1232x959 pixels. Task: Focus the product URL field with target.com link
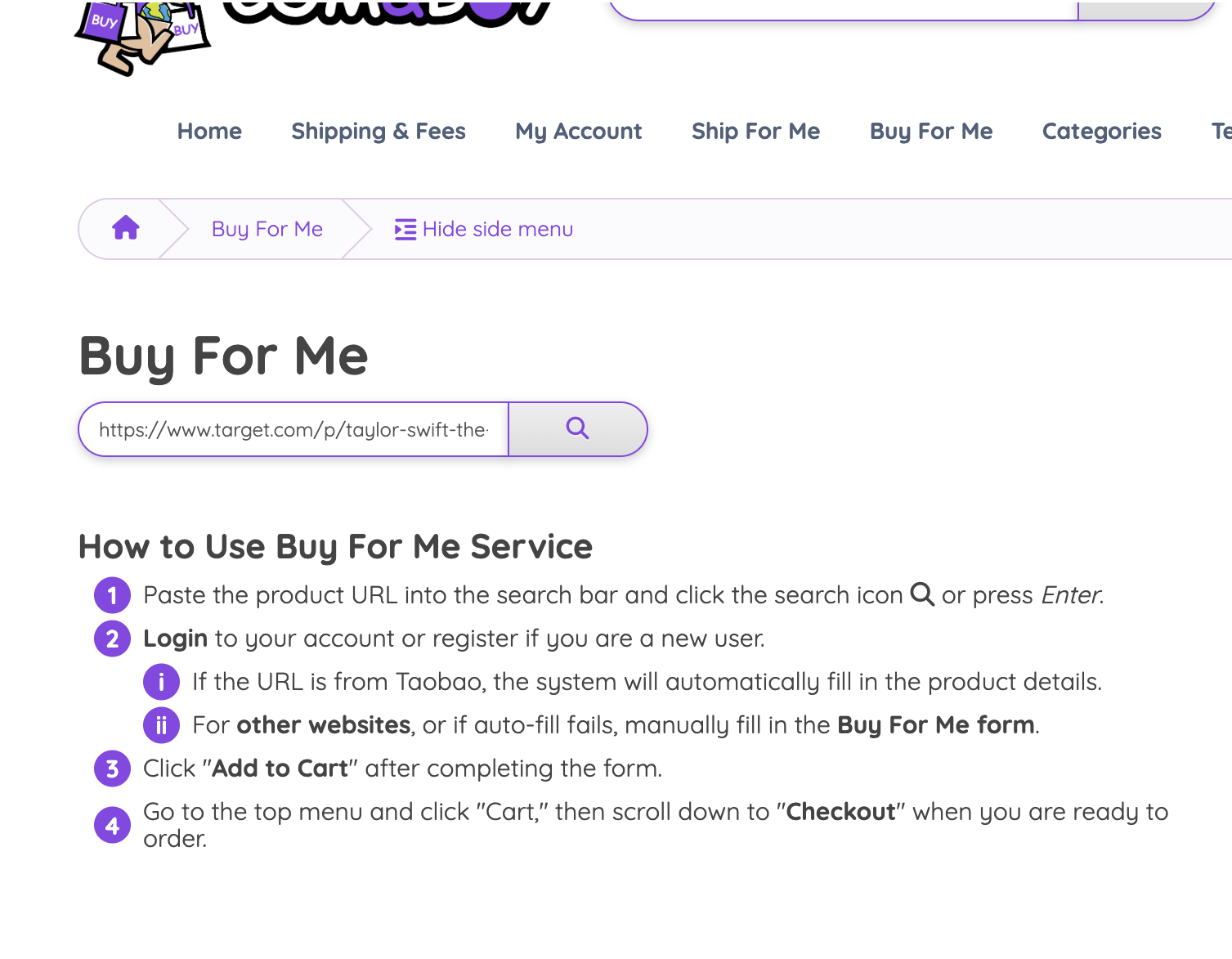[x=293, y=429]
